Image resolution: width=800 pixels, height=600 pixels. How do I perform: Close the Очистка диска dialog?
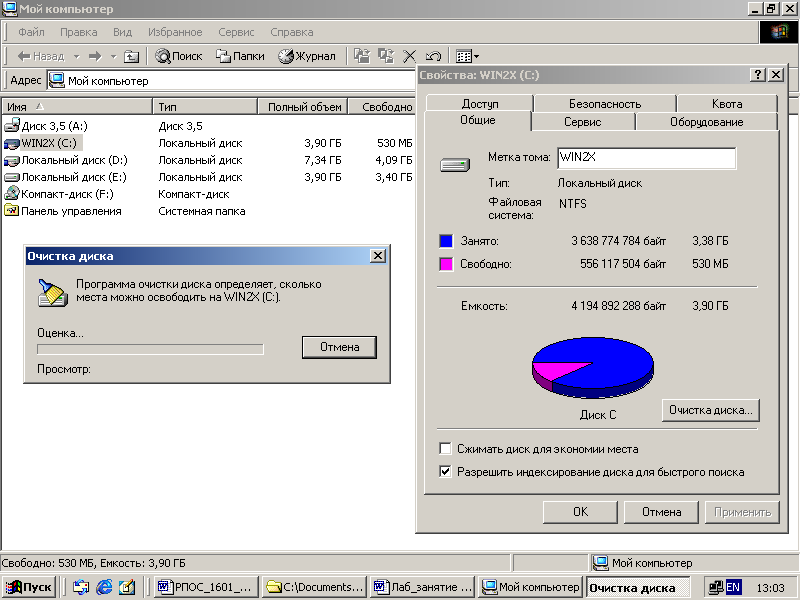[378, 256]
